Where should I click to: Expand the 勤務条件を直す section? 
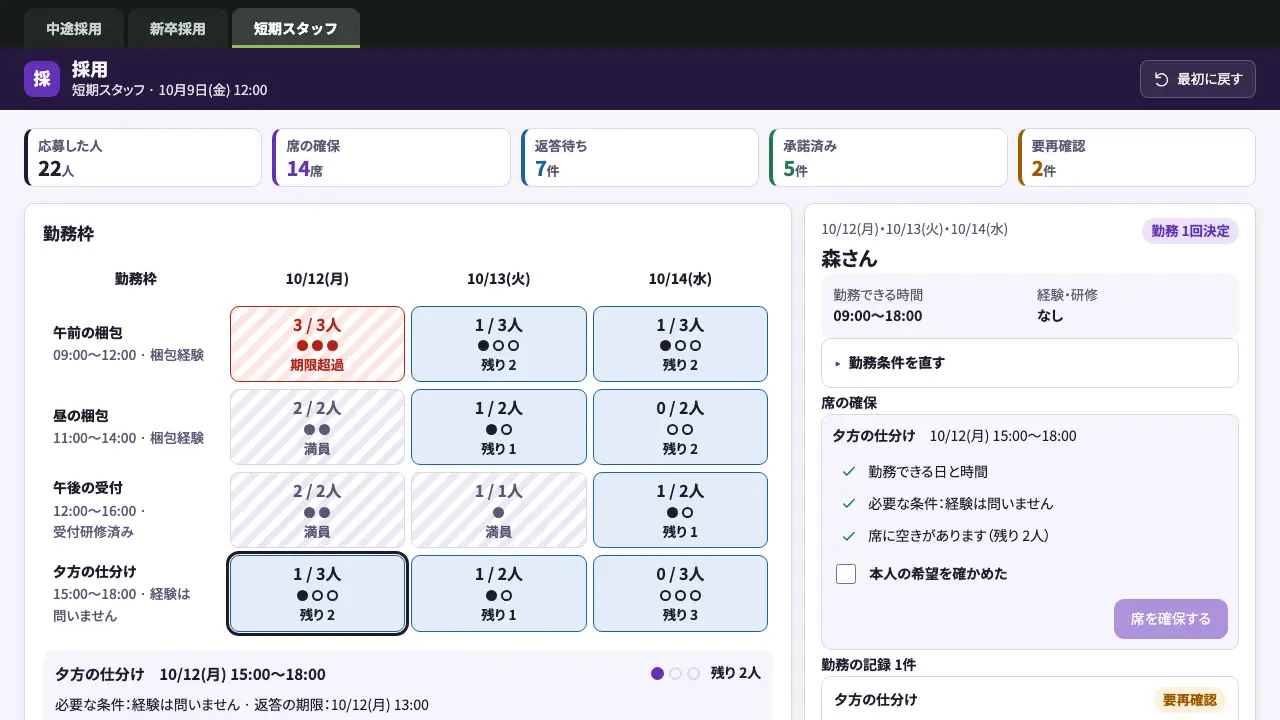coord(1030,363)
